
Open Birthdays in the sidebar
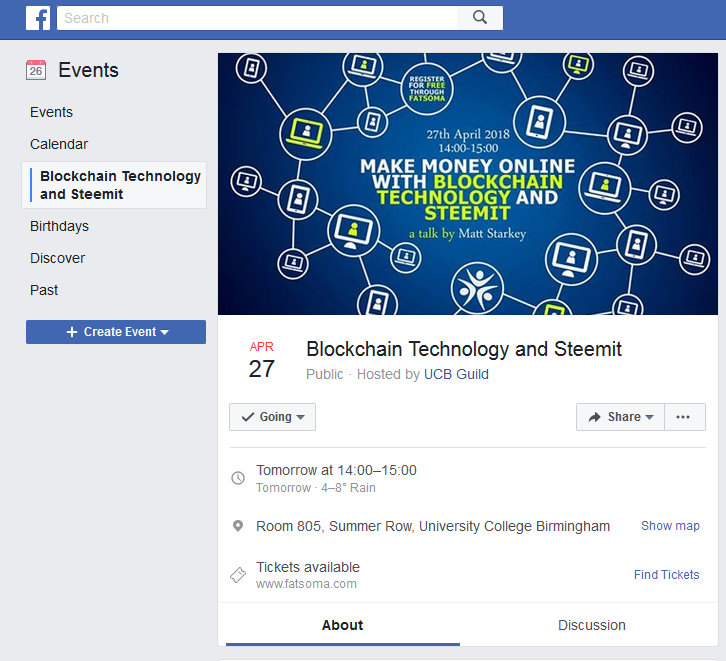click(x=59, y=226)
